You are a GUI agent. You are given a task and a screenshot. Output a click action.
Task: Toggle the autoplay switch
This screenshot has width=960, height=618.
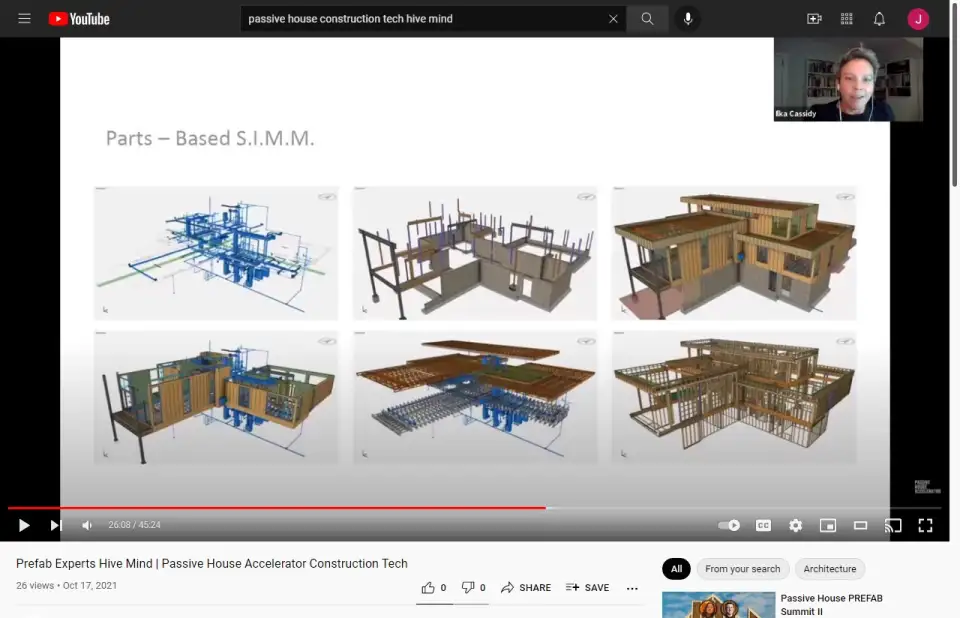(729, 525)
